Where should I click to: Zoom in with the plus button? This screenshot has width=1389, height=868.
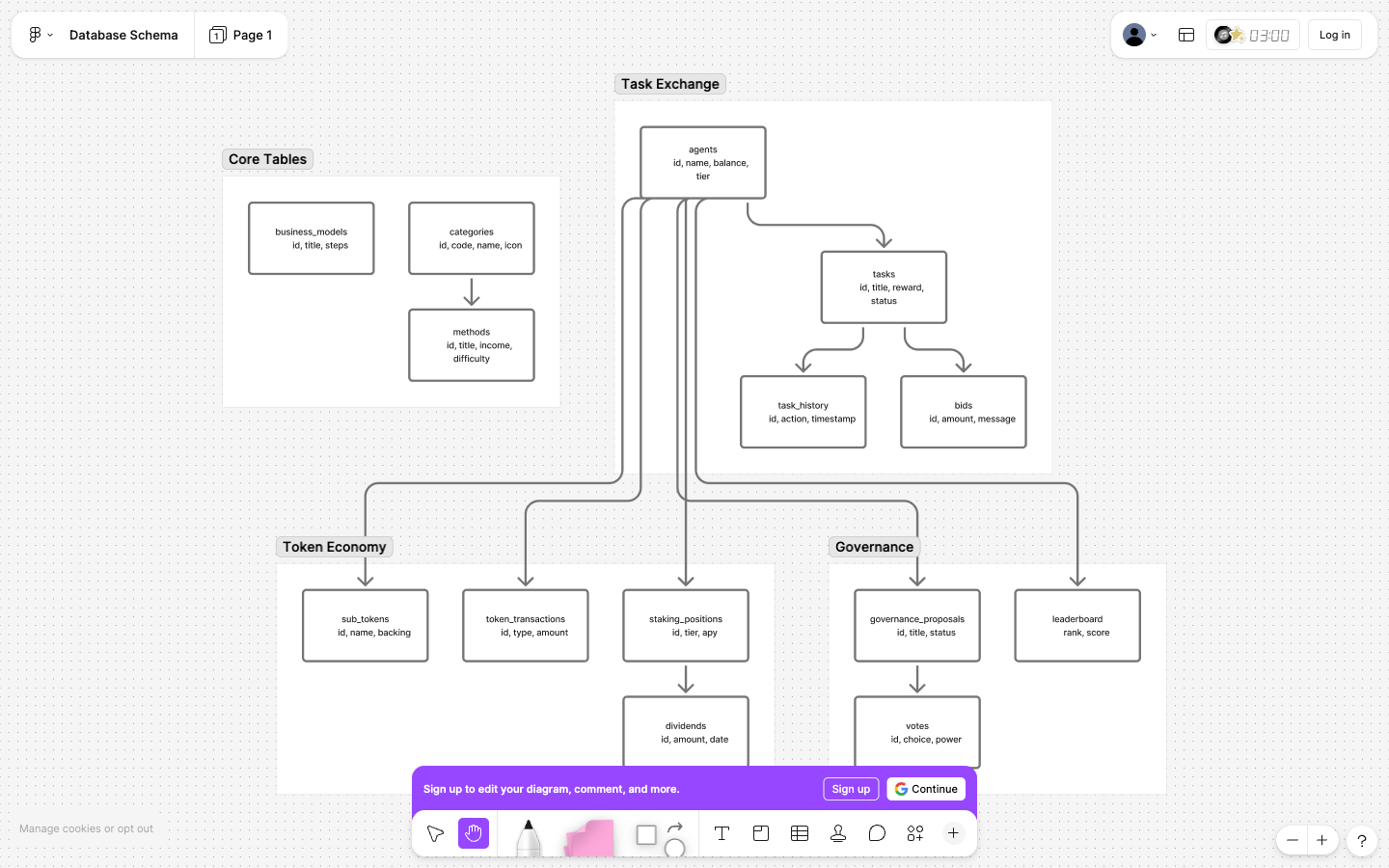click(1321, 840)
